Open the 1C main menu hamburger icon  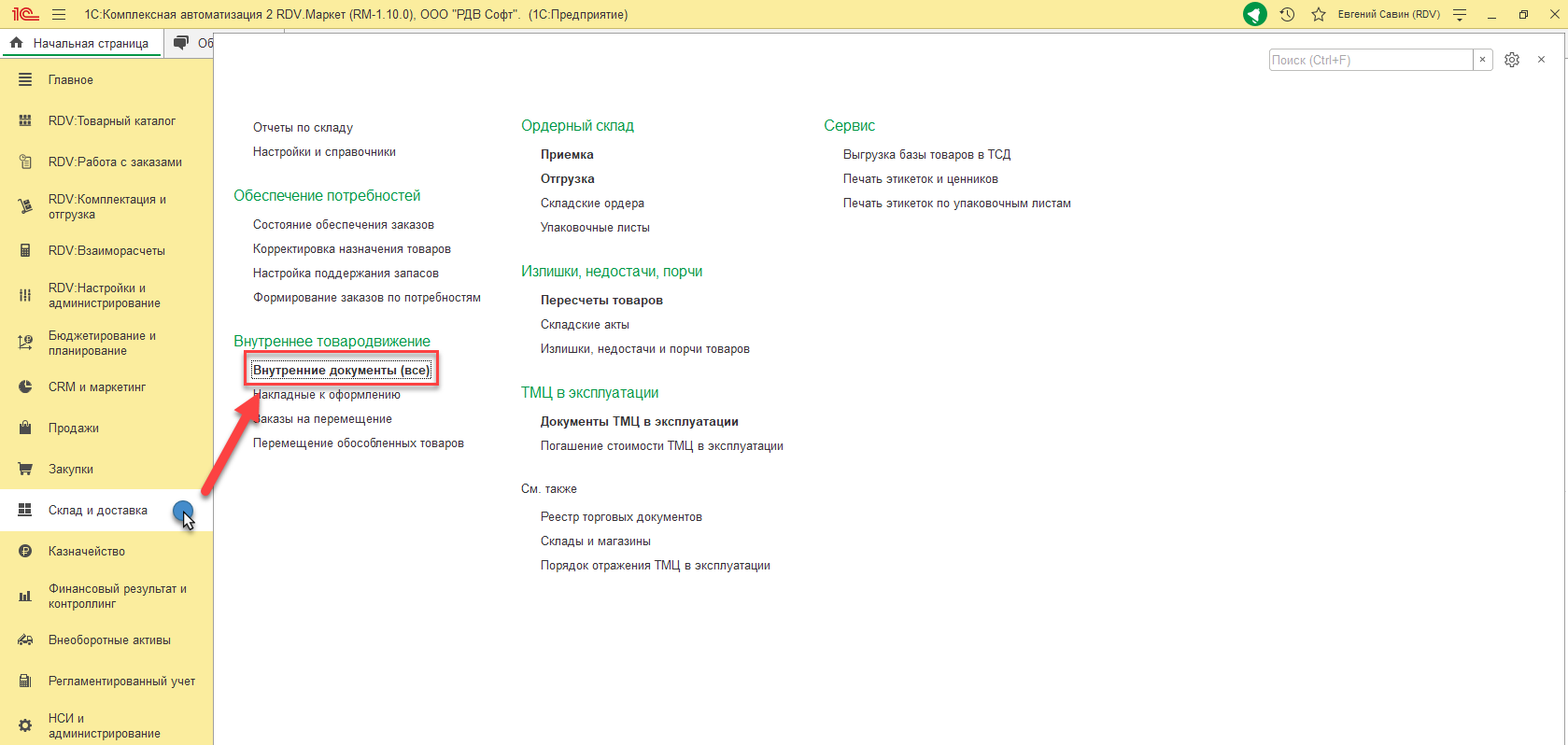(x=59, y=15)
